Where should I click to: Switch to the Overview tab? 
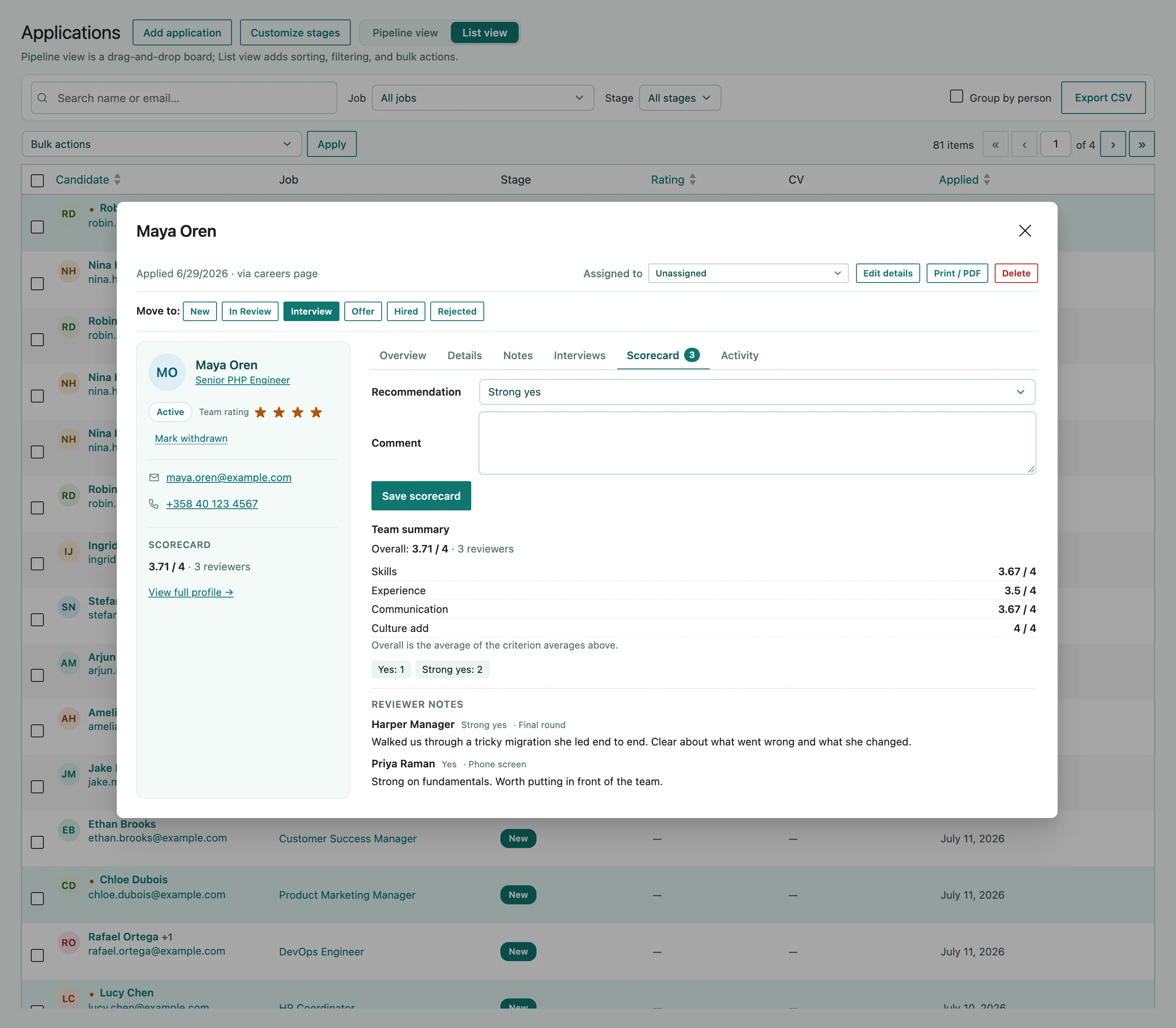(403, 355)
